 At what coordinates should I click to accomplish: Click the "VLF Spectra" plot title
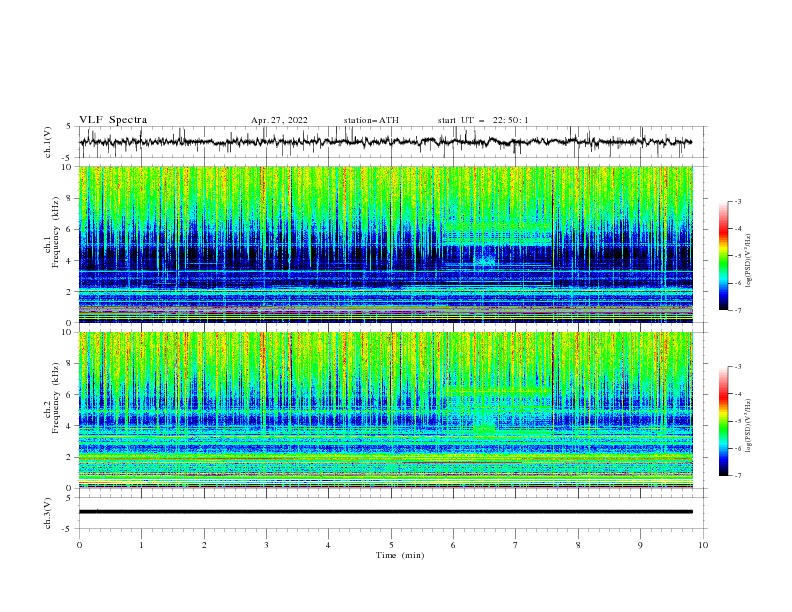113,120
